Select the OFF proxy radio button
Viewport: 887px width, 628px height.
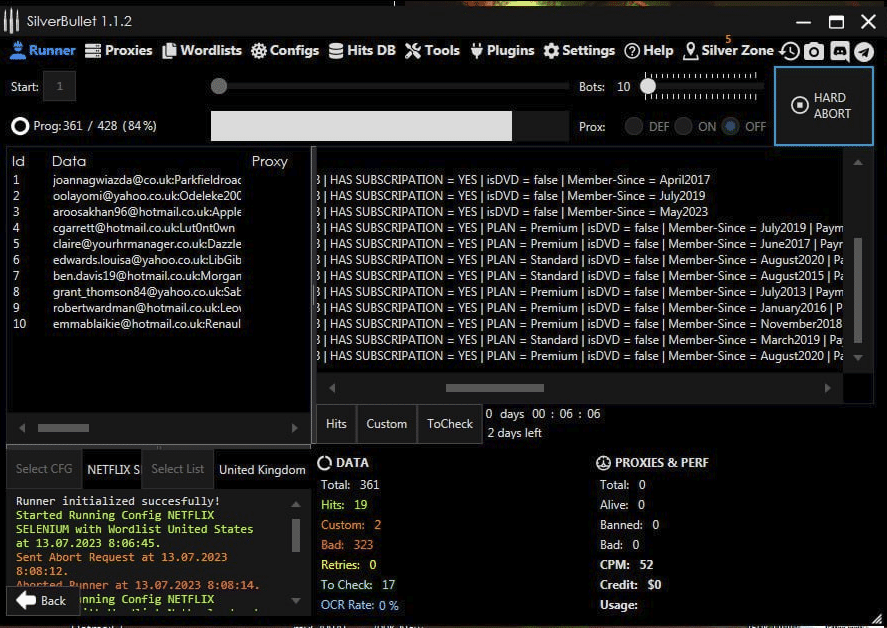pyautogui.click(x=731, y=127)
